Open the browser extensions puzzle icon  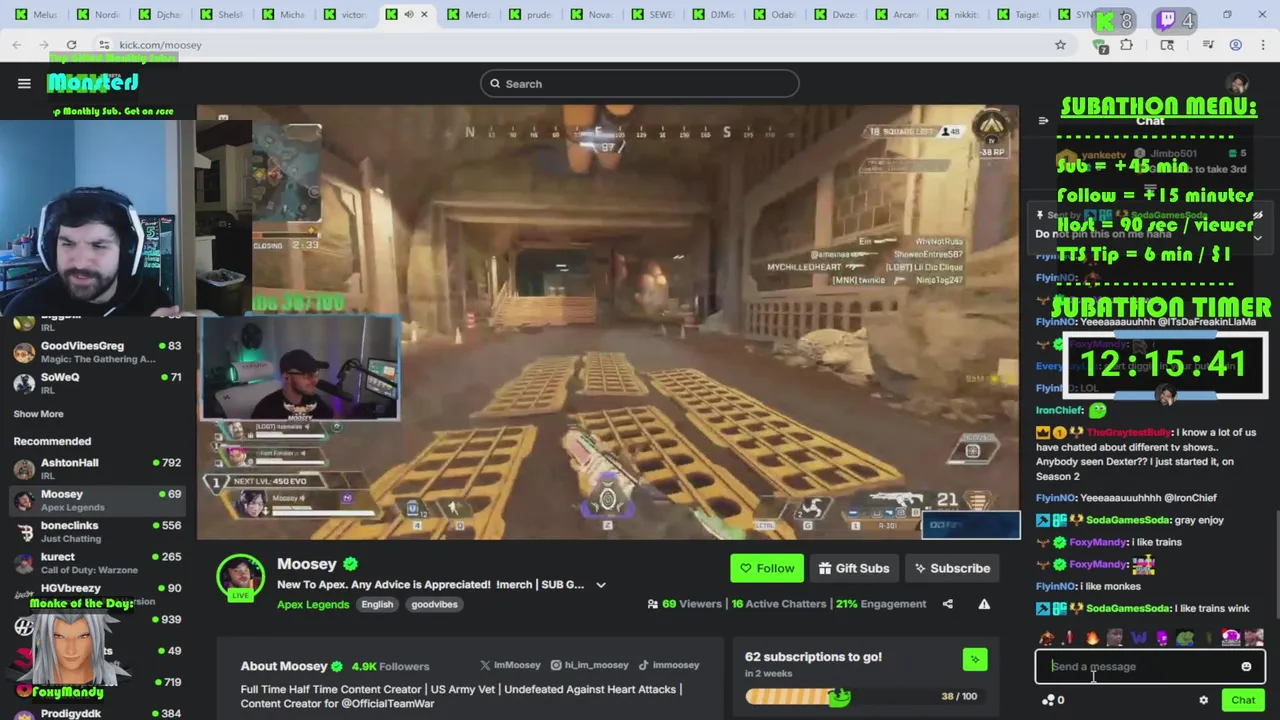click(1126, 45)
